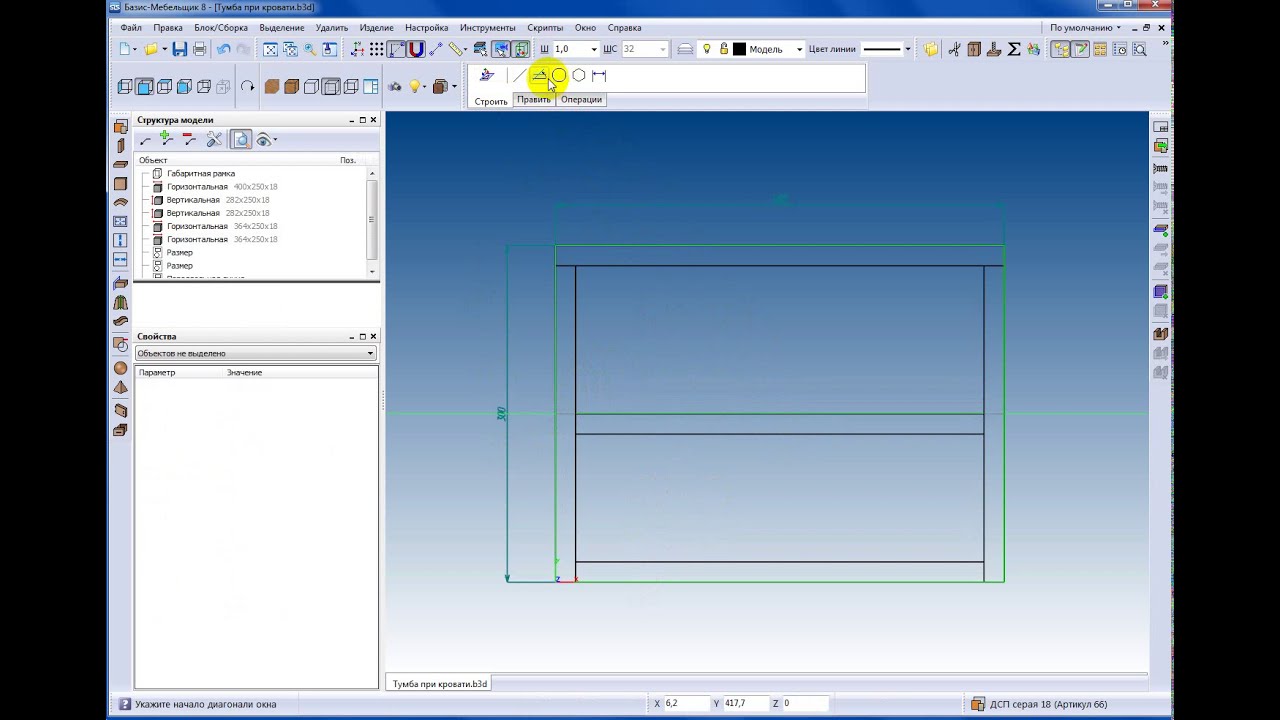
Task: Click the scroll down arrow of model tree
Action: 372,271
